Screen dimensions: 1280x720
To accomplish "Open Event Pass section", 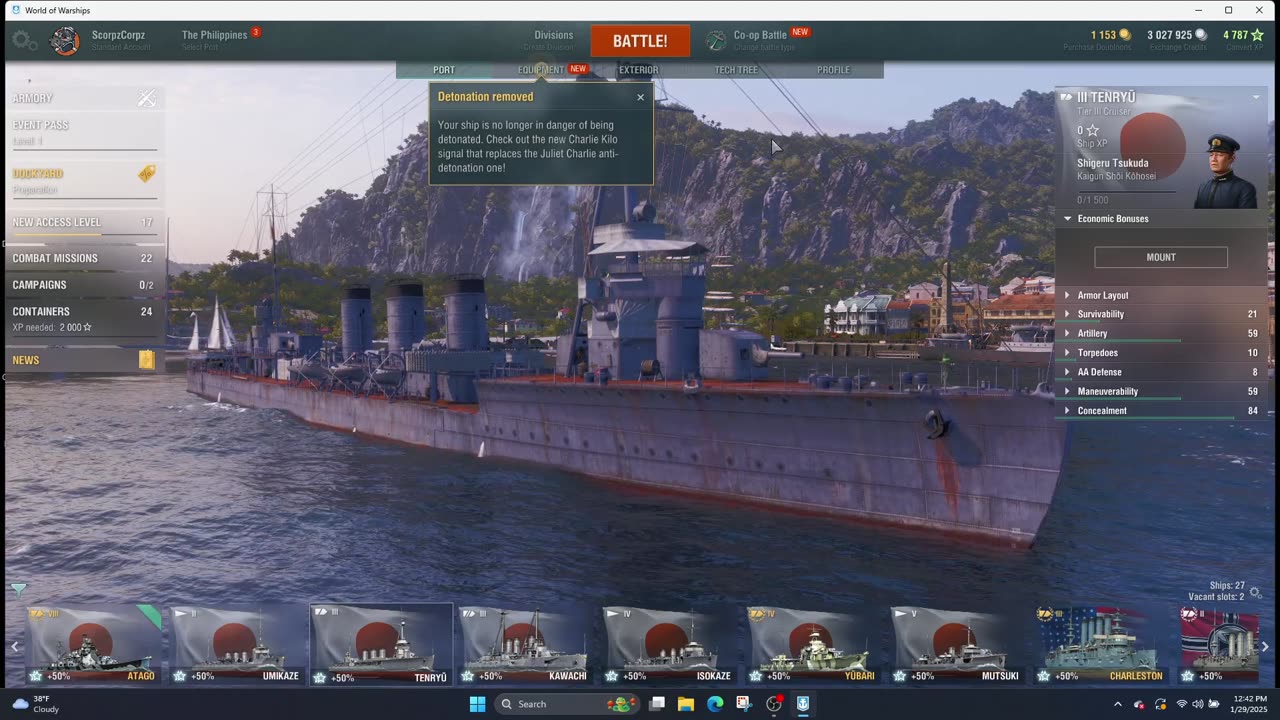I will [84, 132].
